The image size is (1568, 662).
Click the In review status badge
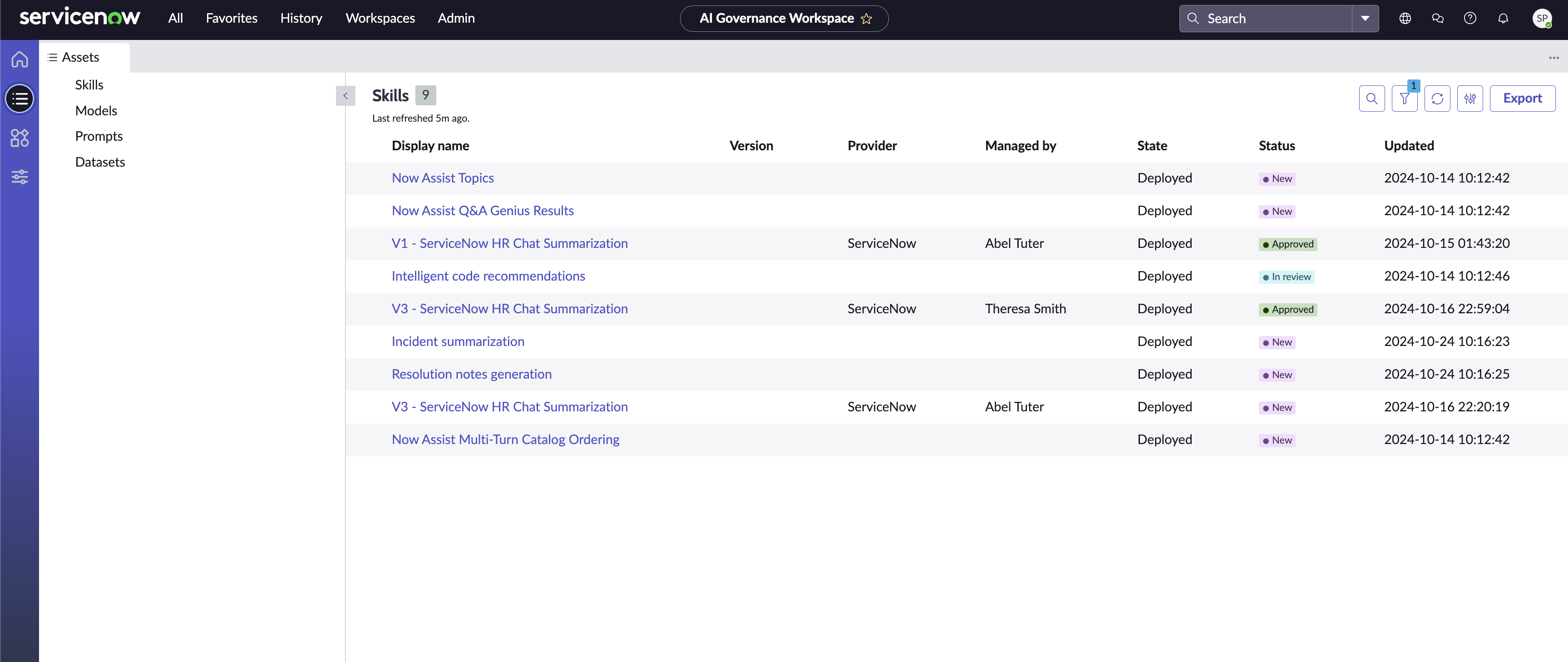pyautogui.click(x=1286, y=277)
